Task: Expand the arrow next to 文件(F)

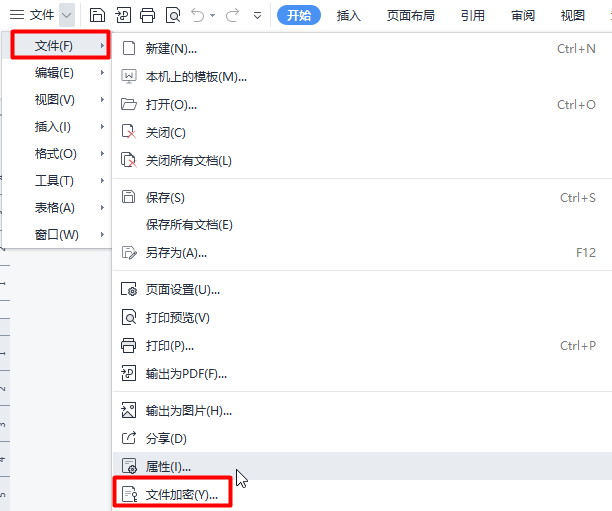Action: [x=102, y=45]
